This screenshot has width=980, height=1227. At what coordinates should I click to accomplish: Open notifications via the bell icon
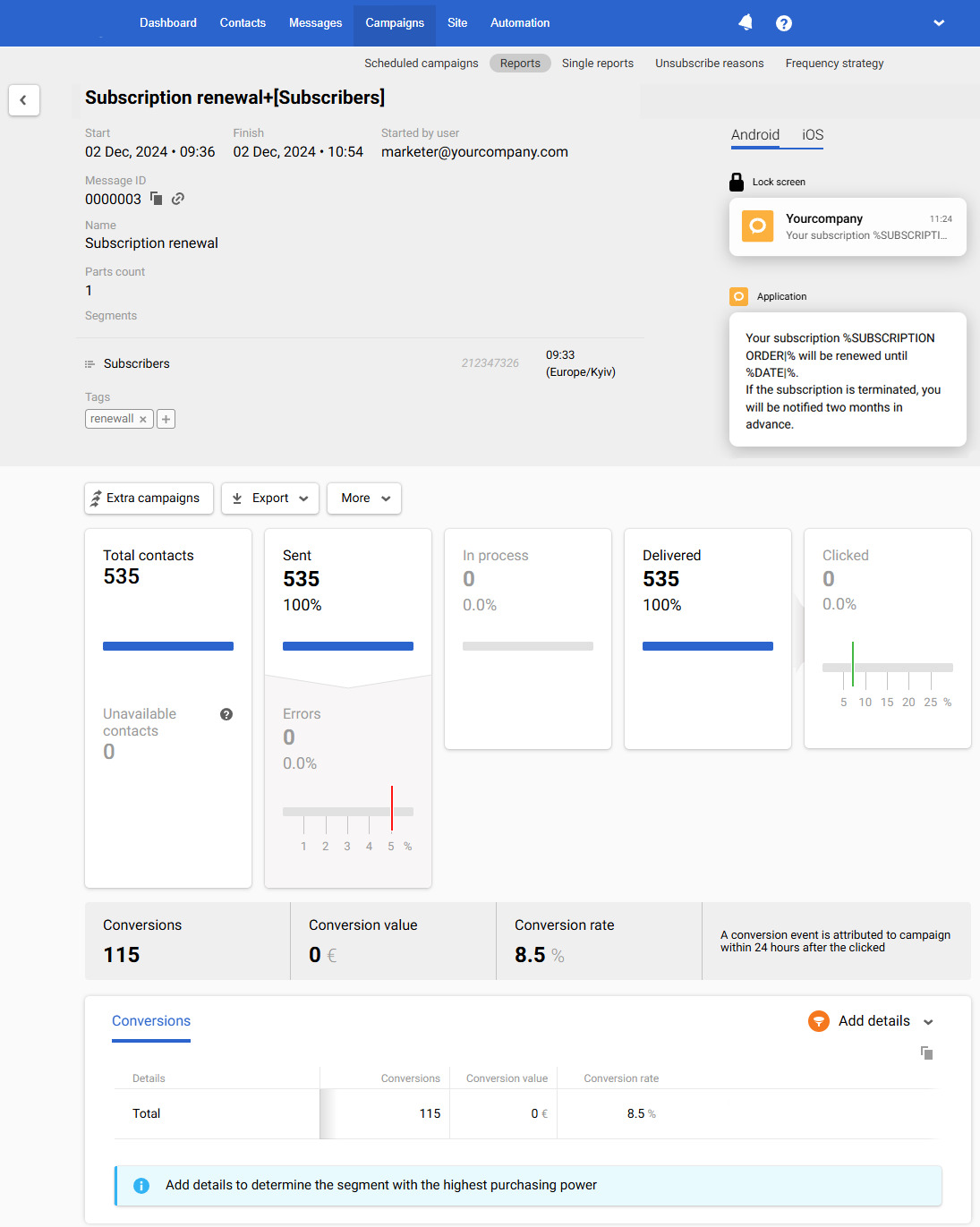click(x=746, y=22)
